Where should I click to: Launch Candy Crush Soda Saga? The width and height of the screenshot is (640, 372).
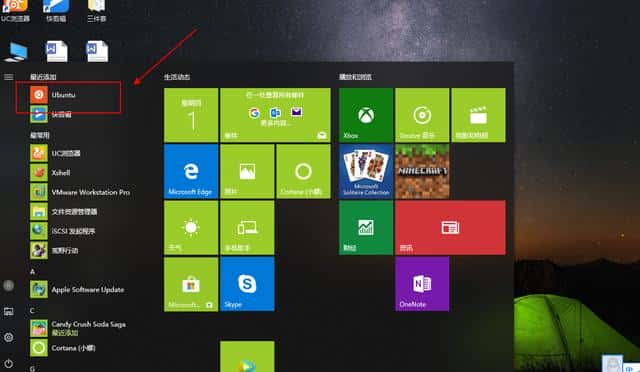(78, 328)
